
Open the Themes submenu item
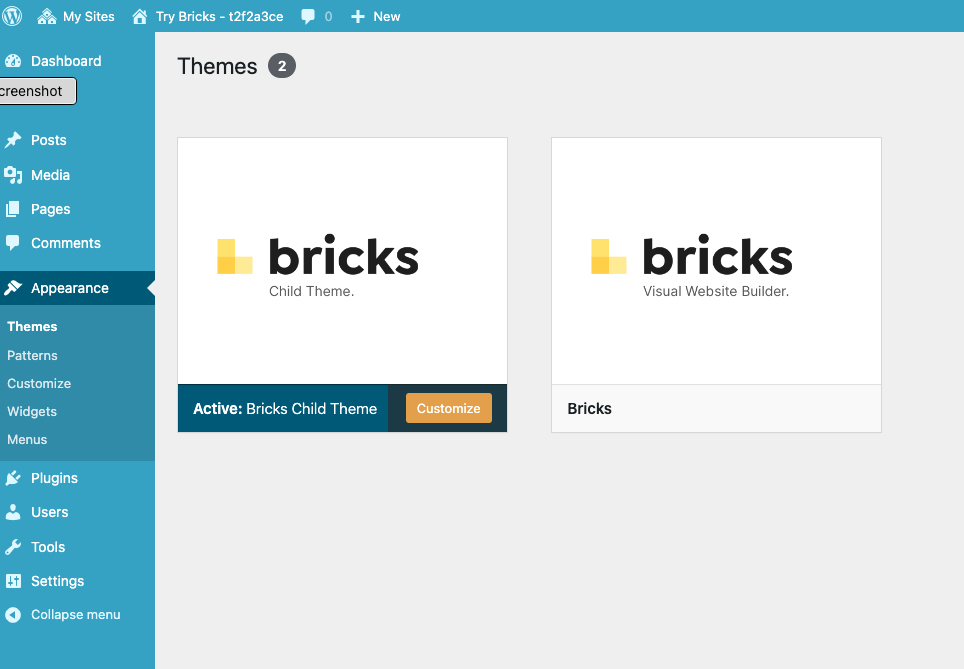click(x=32, y=327)
